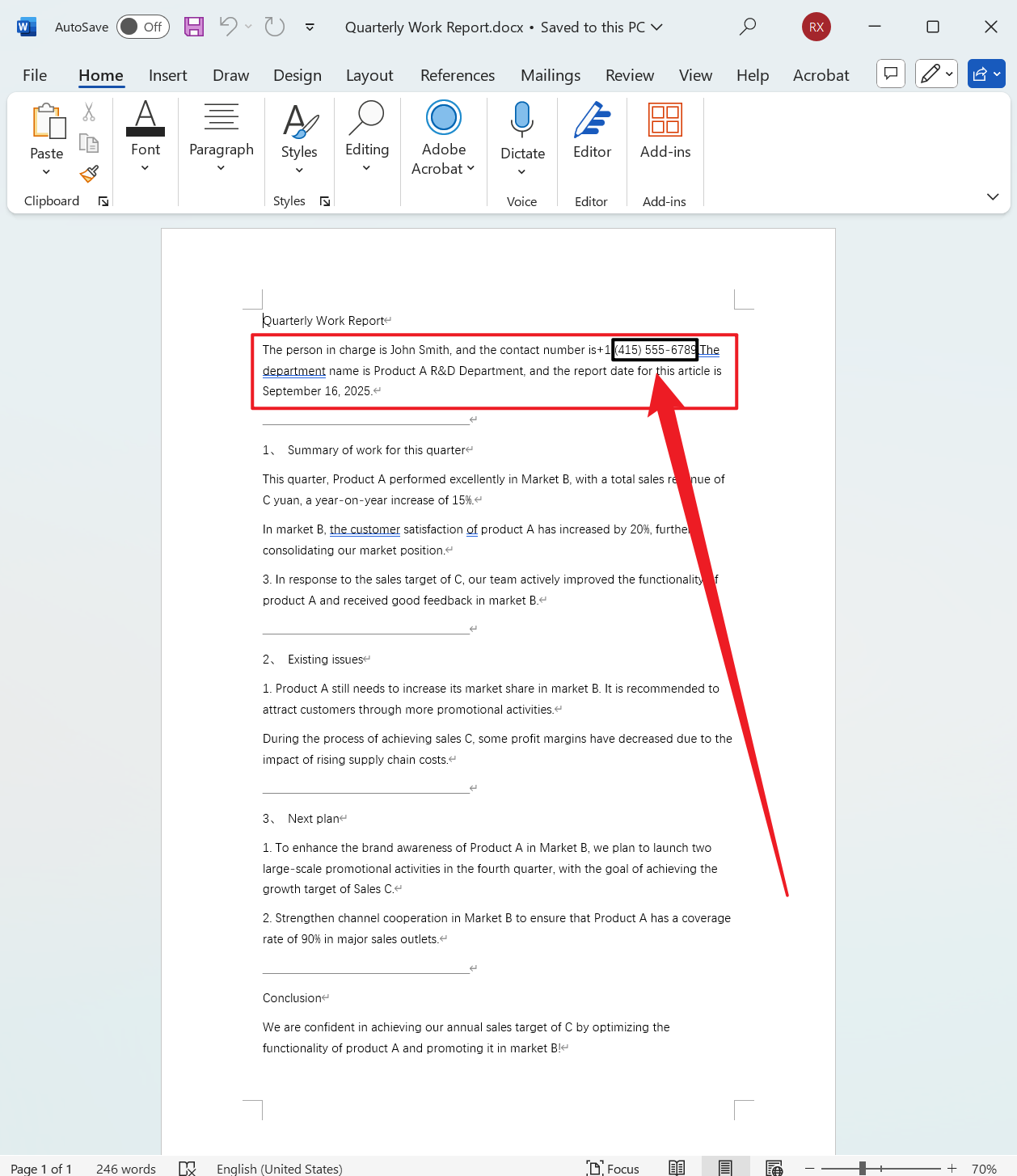This screenshot has height=1176, width=1017.
Task: Click the Format Painter brush icon
Action: tap(89, 174)
